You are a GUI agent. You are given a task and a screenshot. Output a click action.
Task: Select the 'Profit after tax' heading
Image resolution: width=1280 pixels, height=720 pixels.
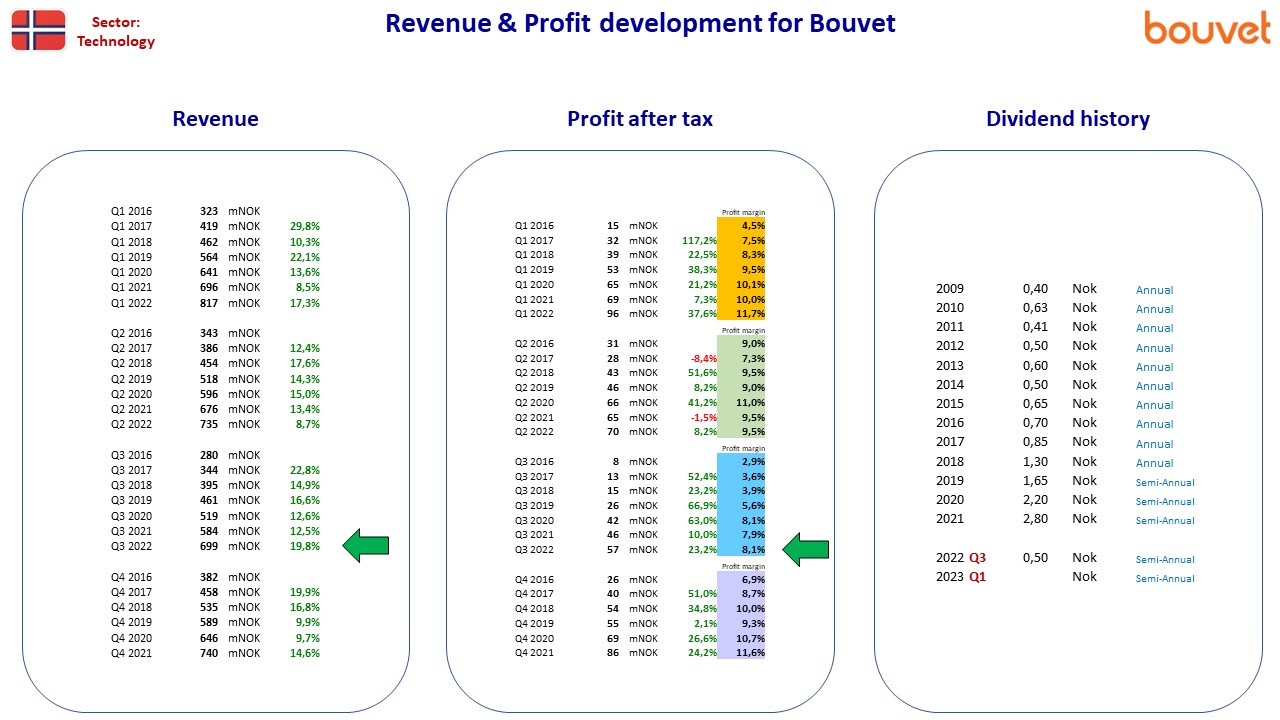[x=640, y=119]
